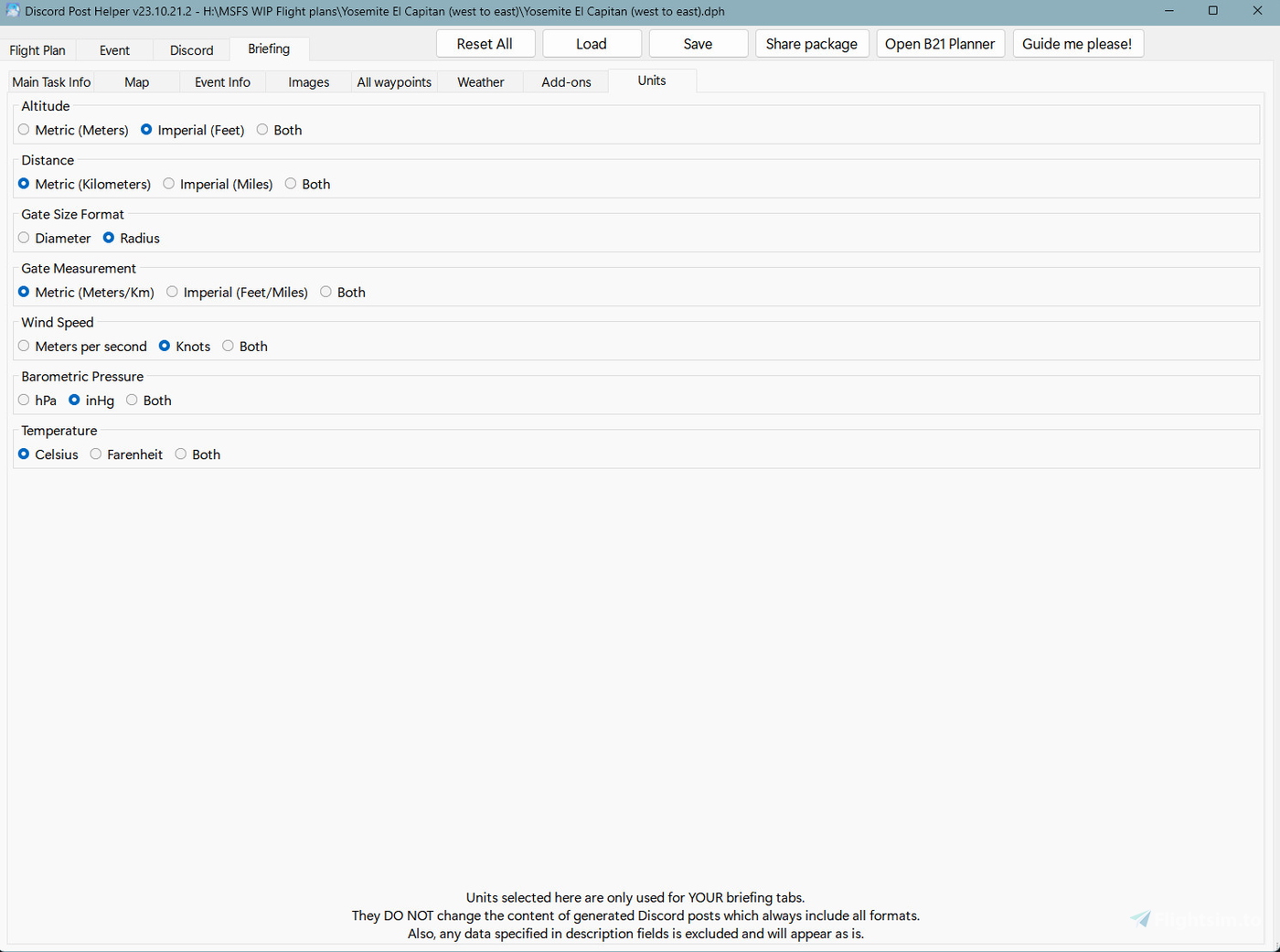1280x952 pixels.
Task: Choose Both for Gate Measurement units
Action: click(x=325, y=292)
